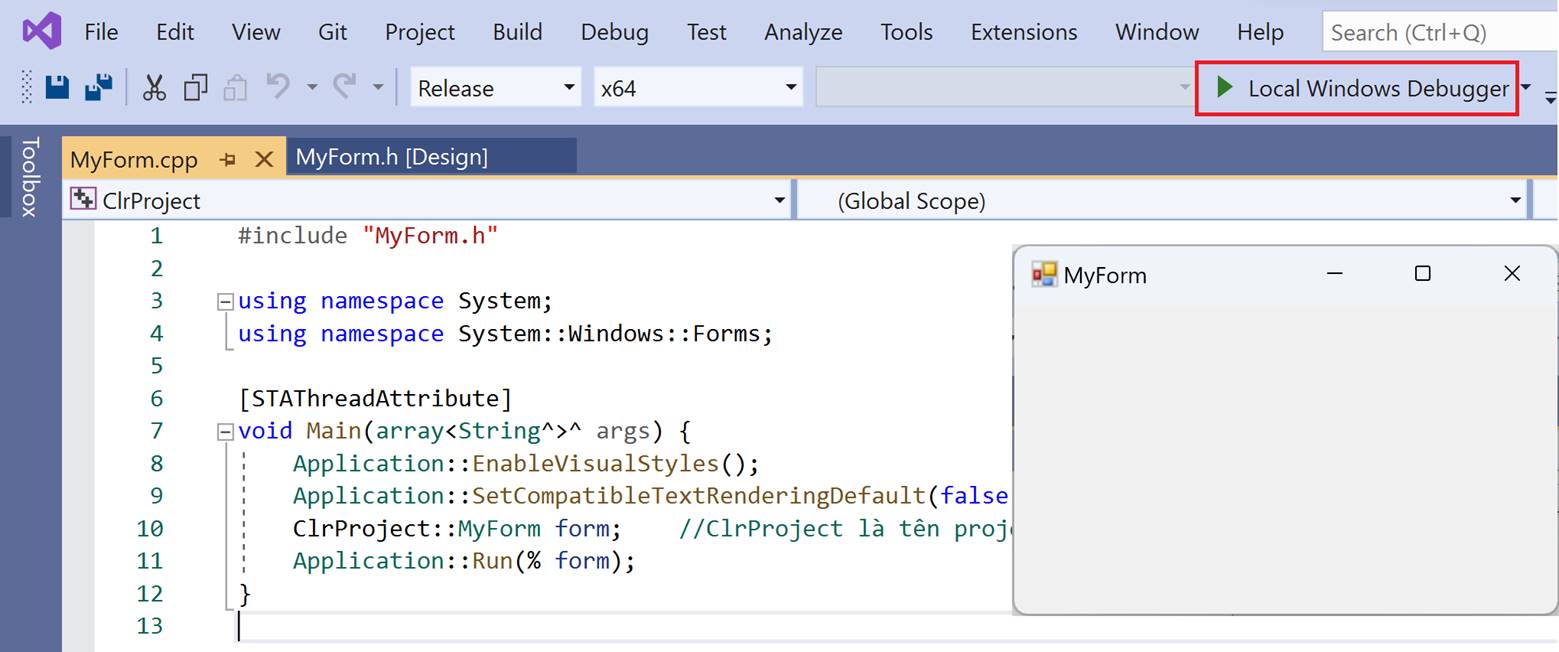Click the Cut scissors icon
This screenshot has width=1559, height=652.
point(154,88)
